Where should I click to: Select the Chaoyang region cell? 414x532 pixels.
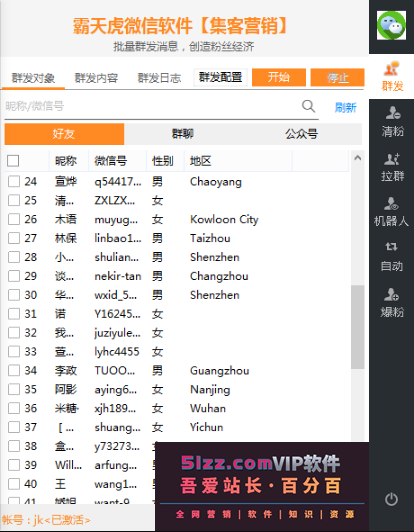point(216,182)
